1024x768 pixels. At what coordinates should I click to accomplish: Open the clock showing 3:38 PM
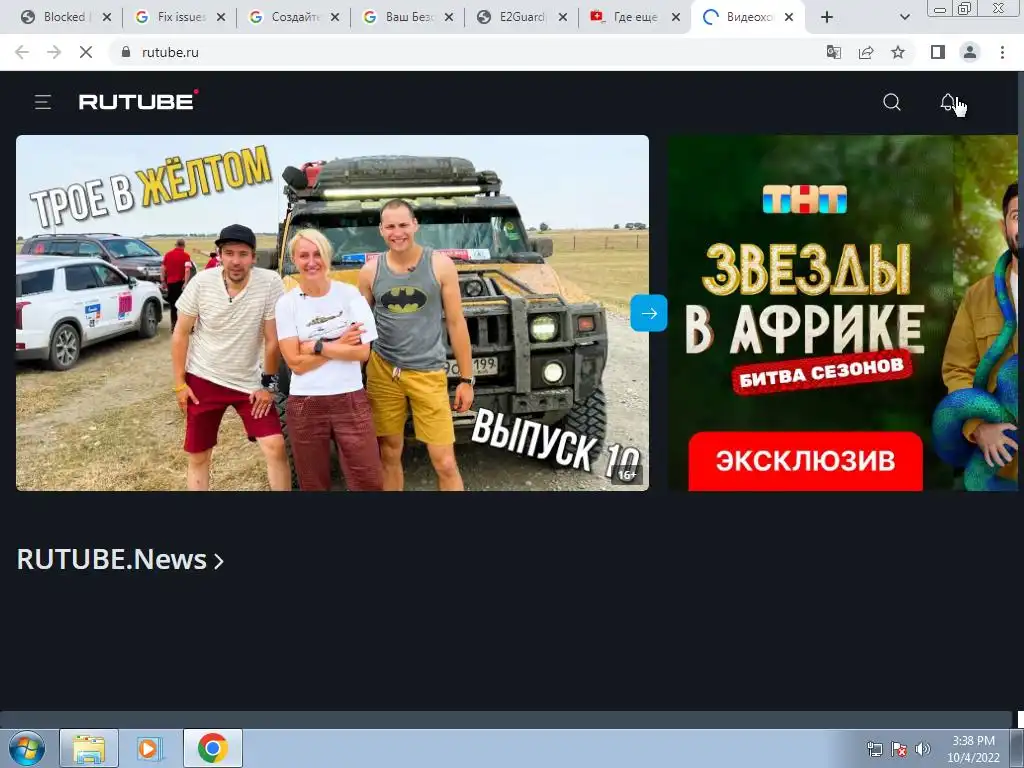(974, 749)
